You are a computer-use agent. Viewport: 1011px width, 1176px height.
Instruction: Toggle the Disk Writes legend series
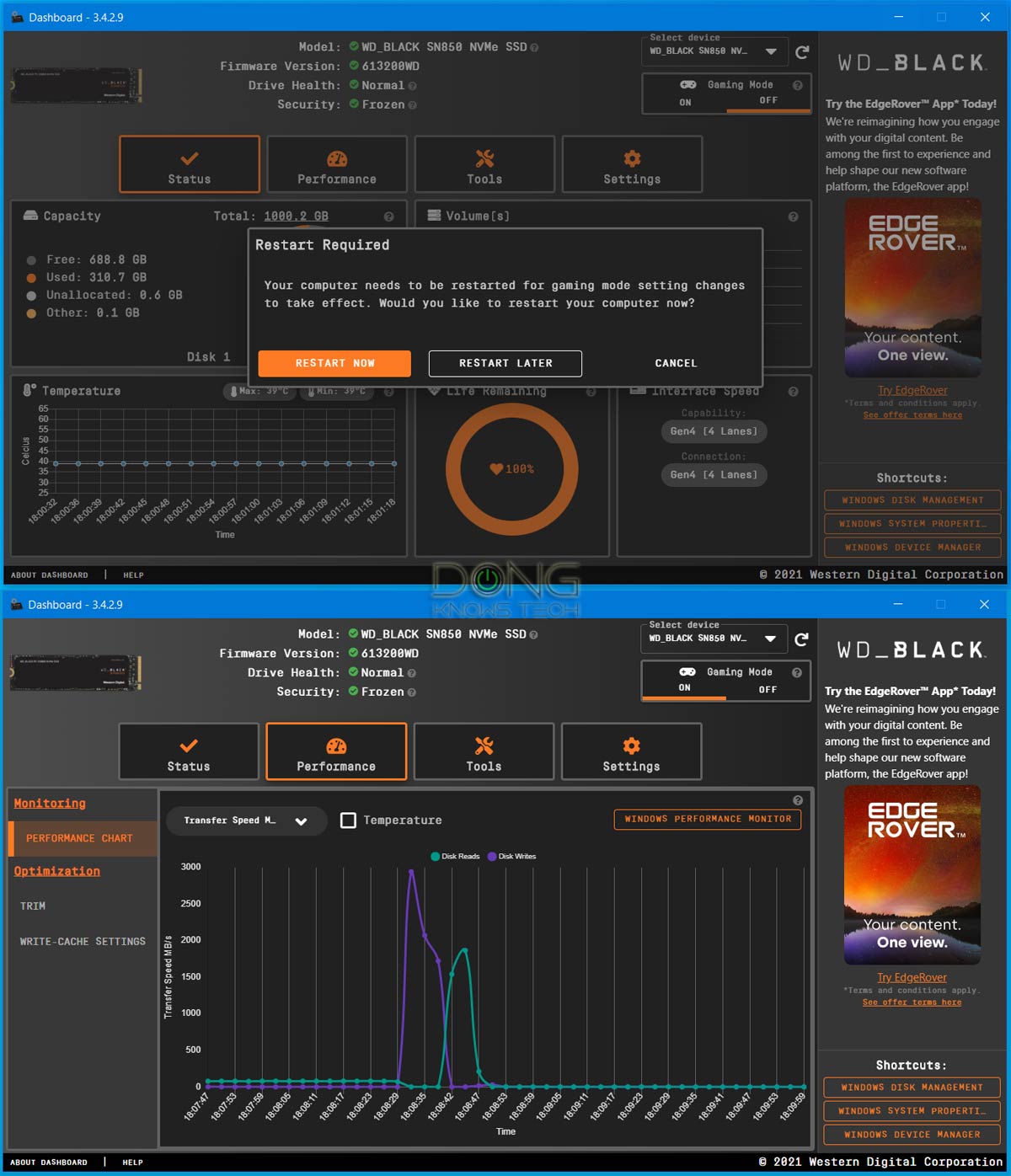(x=511, y=856)
